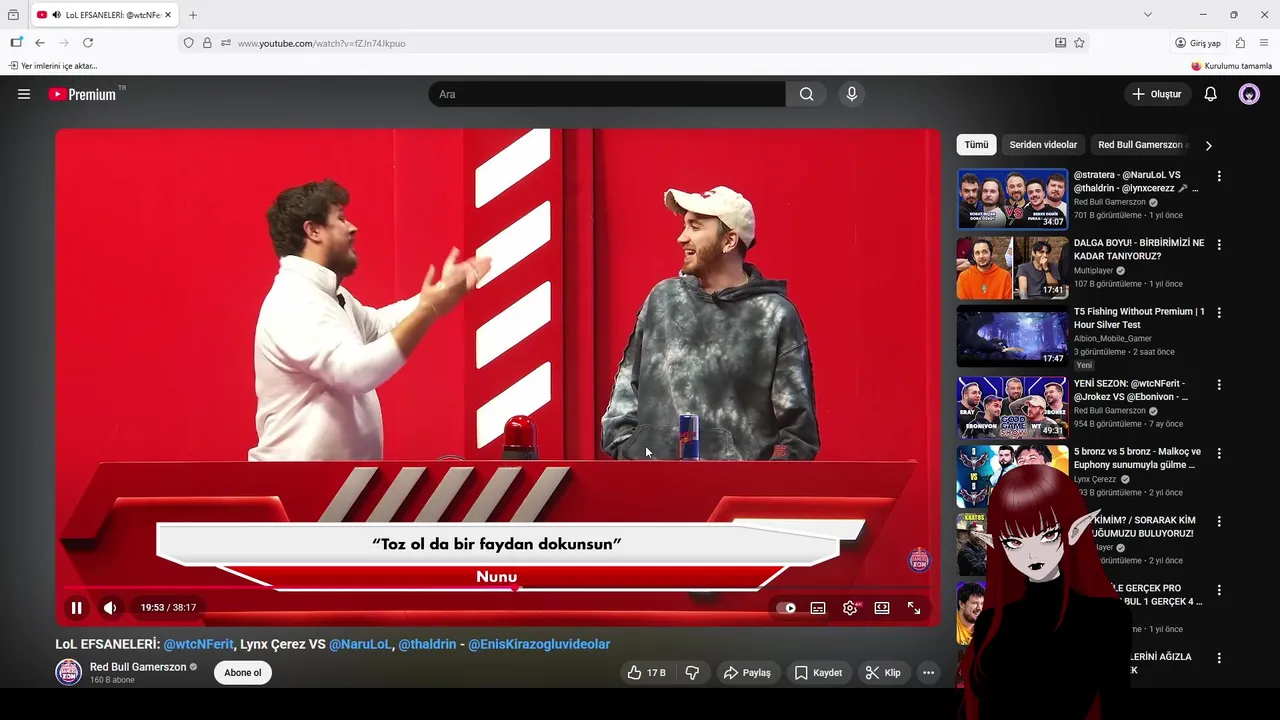Mute the video volume
This screenshot has height=720, width=1280.
[x=110, y=608]
